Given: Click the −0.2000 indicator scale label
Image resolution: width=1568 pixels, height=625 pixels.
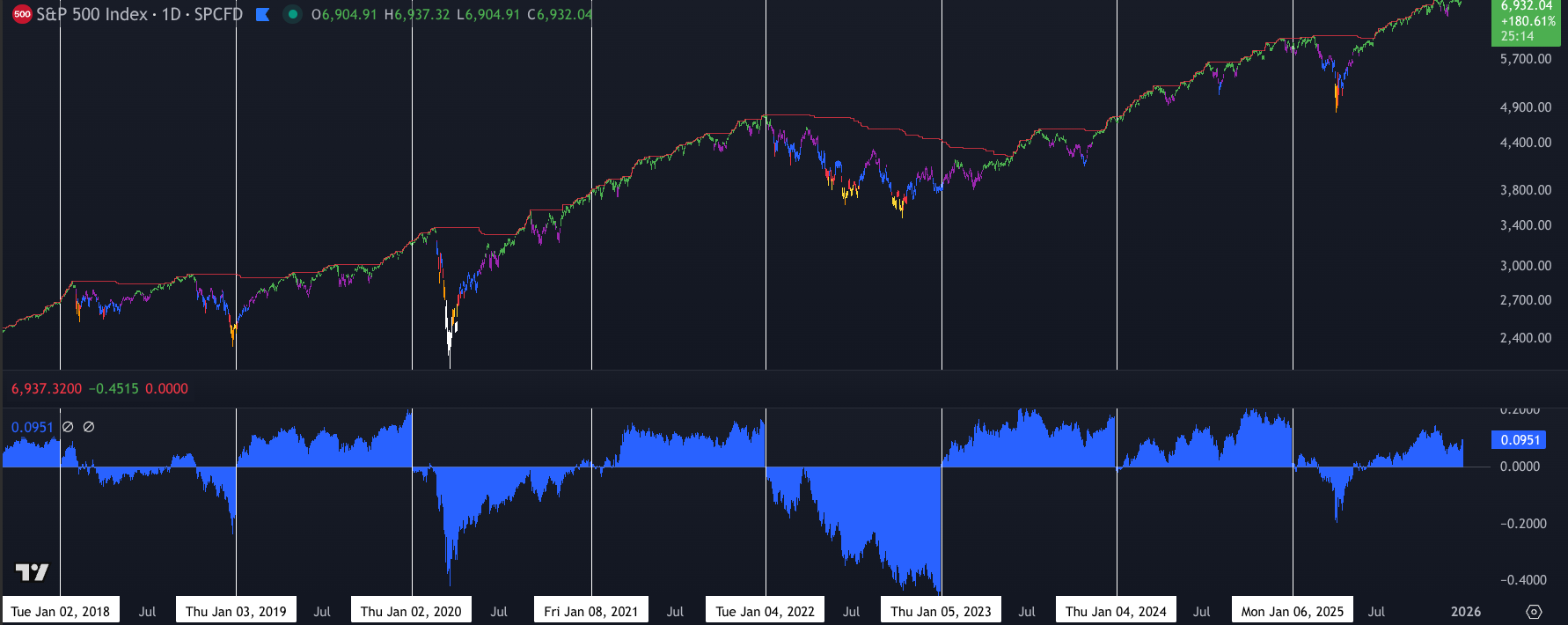Looking at the screenshot, I should pyautogui.click(x=1523, y=524).
